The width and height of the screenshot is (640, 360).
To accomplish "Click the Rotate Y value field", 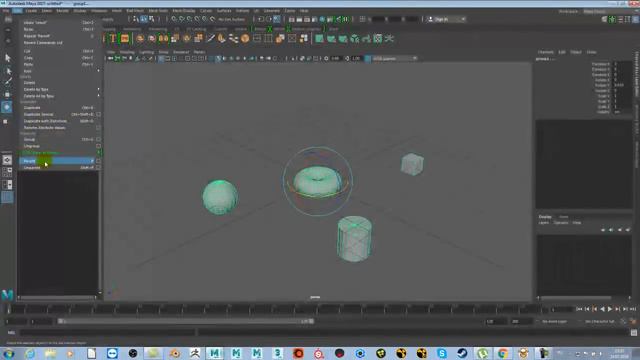I will click(x=621, y=85).
